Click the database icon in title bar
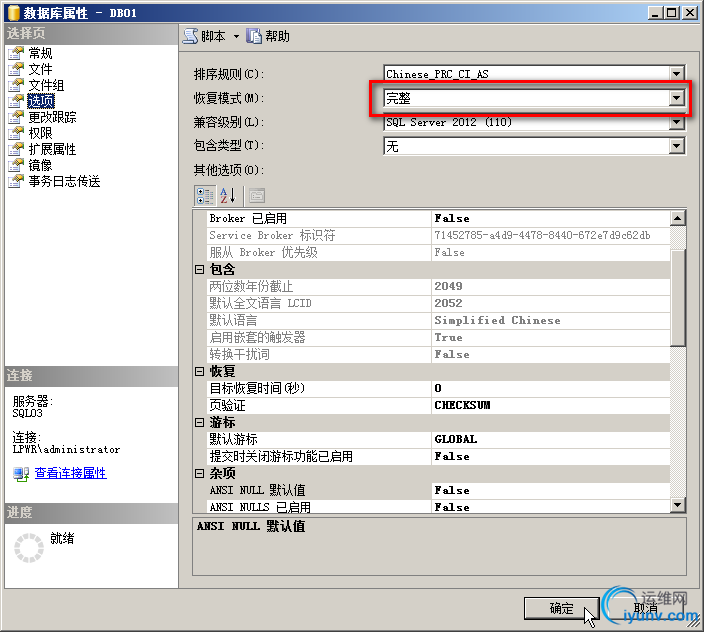This screenshot has height=632, width=704. coord(14,13)
